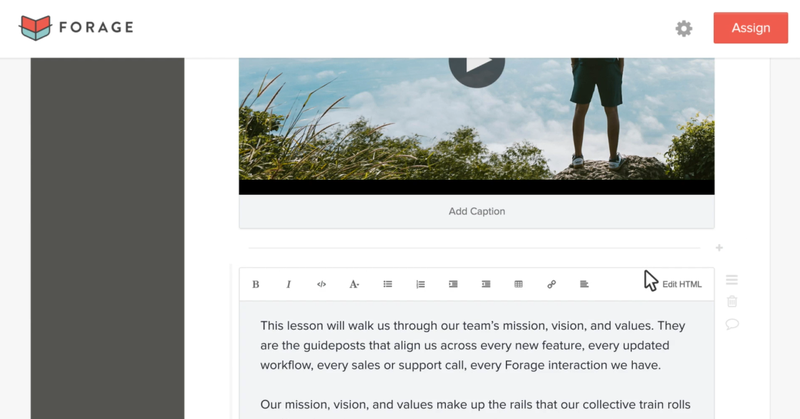Add a comment using speech bubble icon
This screenshot has width=800, height=419.
pyautogui.click(x=732, y=324)
